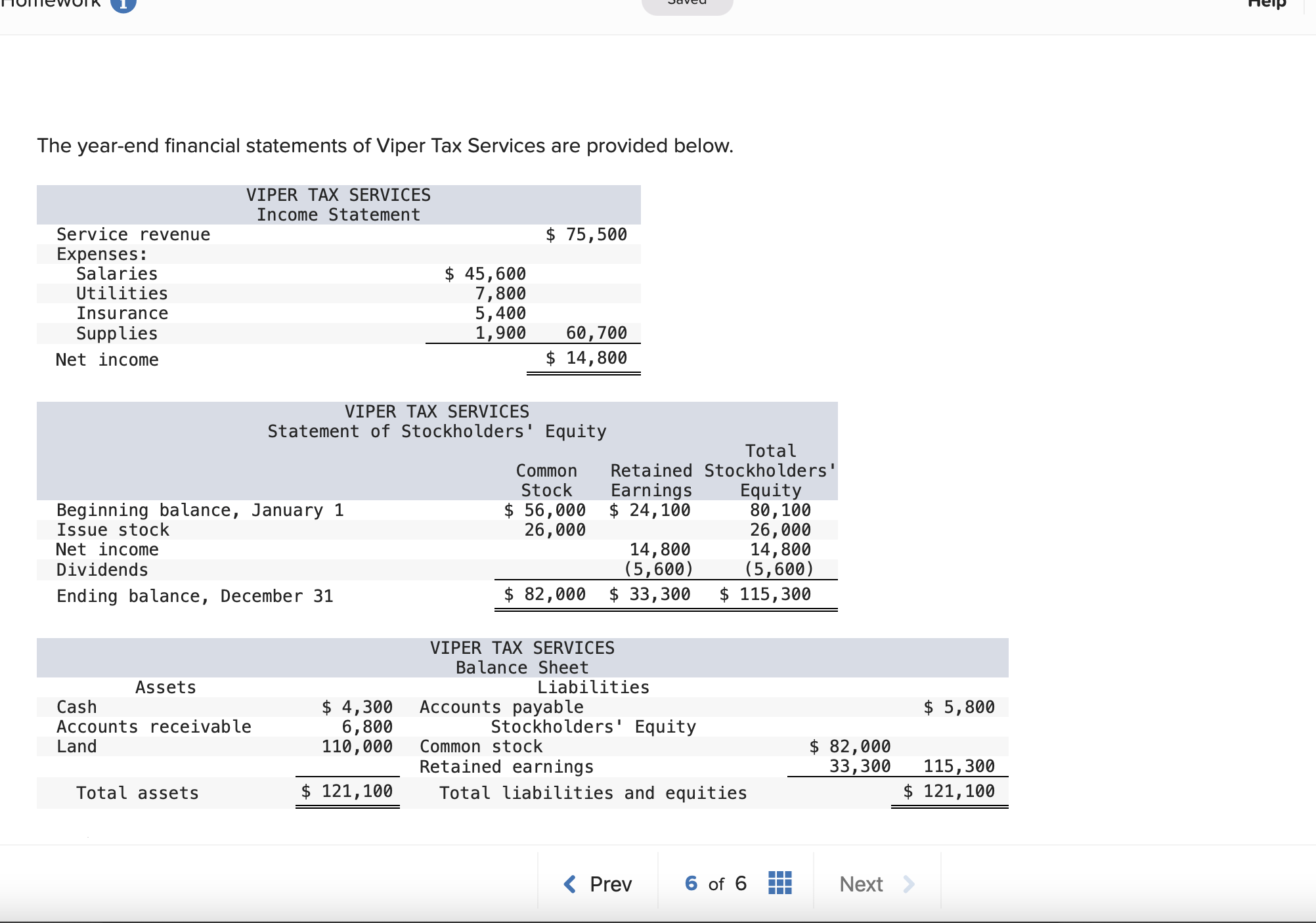The image size is (1316, 923).
Task: Click the Land 110,000 asset value
Action: (x=357, y=746)
